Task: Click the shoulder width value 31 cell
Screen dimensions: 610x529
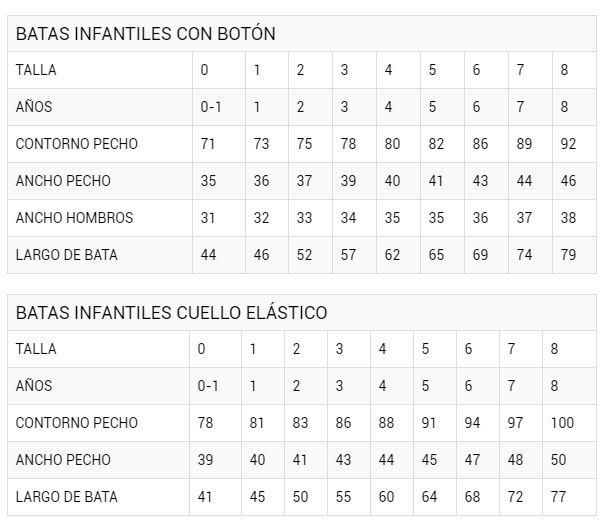Action: point(208,218)
